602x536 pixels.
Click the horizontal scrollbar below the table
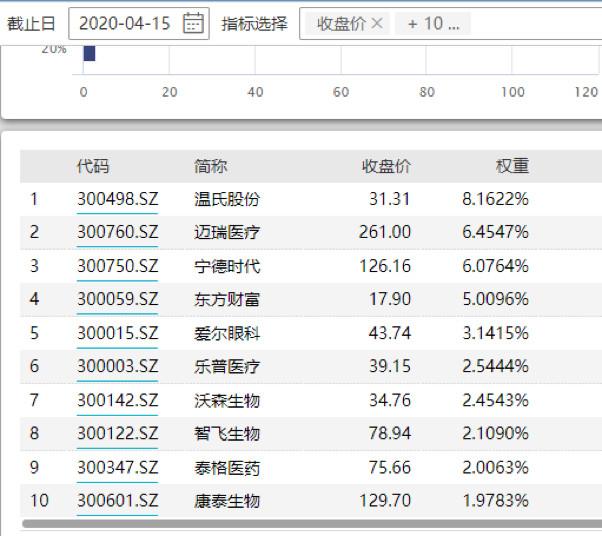312,524
